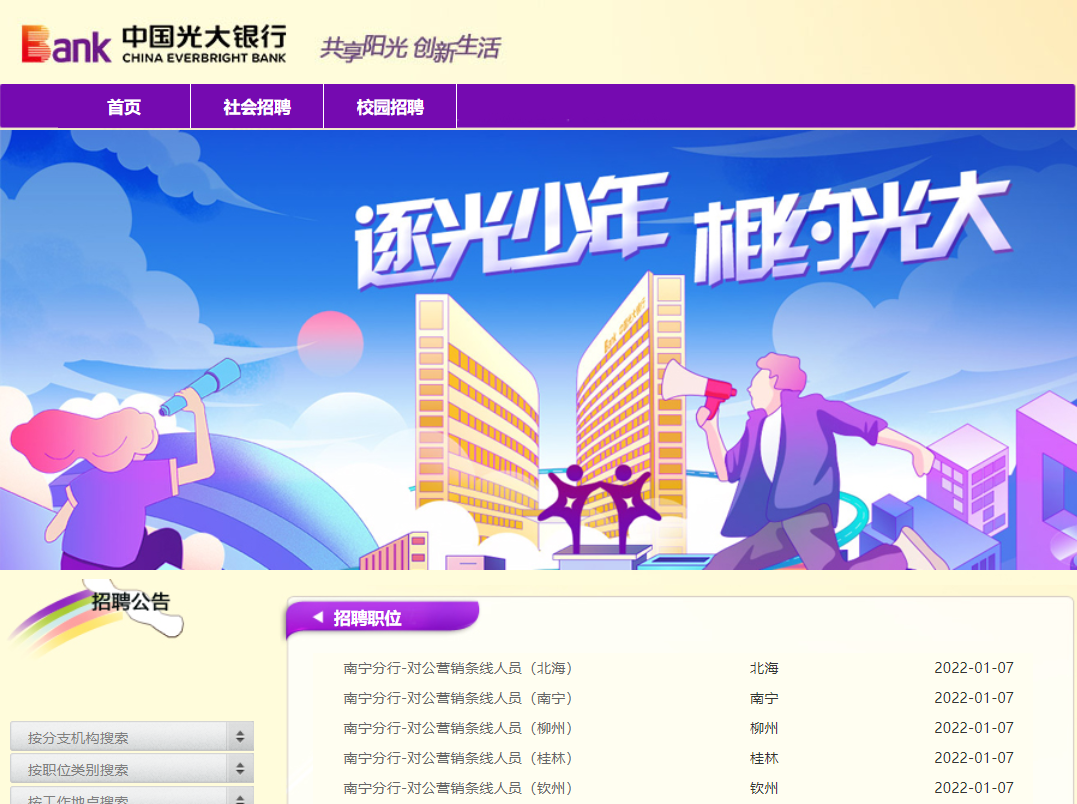Open job 南宁分行-对公营销条线人员（北海）
The height and width of the screenshot is (804, 1077).
(x=458, y=668)
